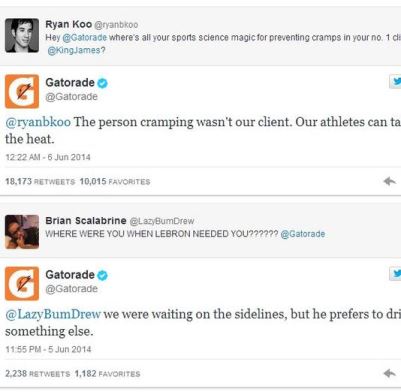Click the Gatorade logo avatar in second reply
Viewport: 401px width, 392px height.
tap(22, 283)
